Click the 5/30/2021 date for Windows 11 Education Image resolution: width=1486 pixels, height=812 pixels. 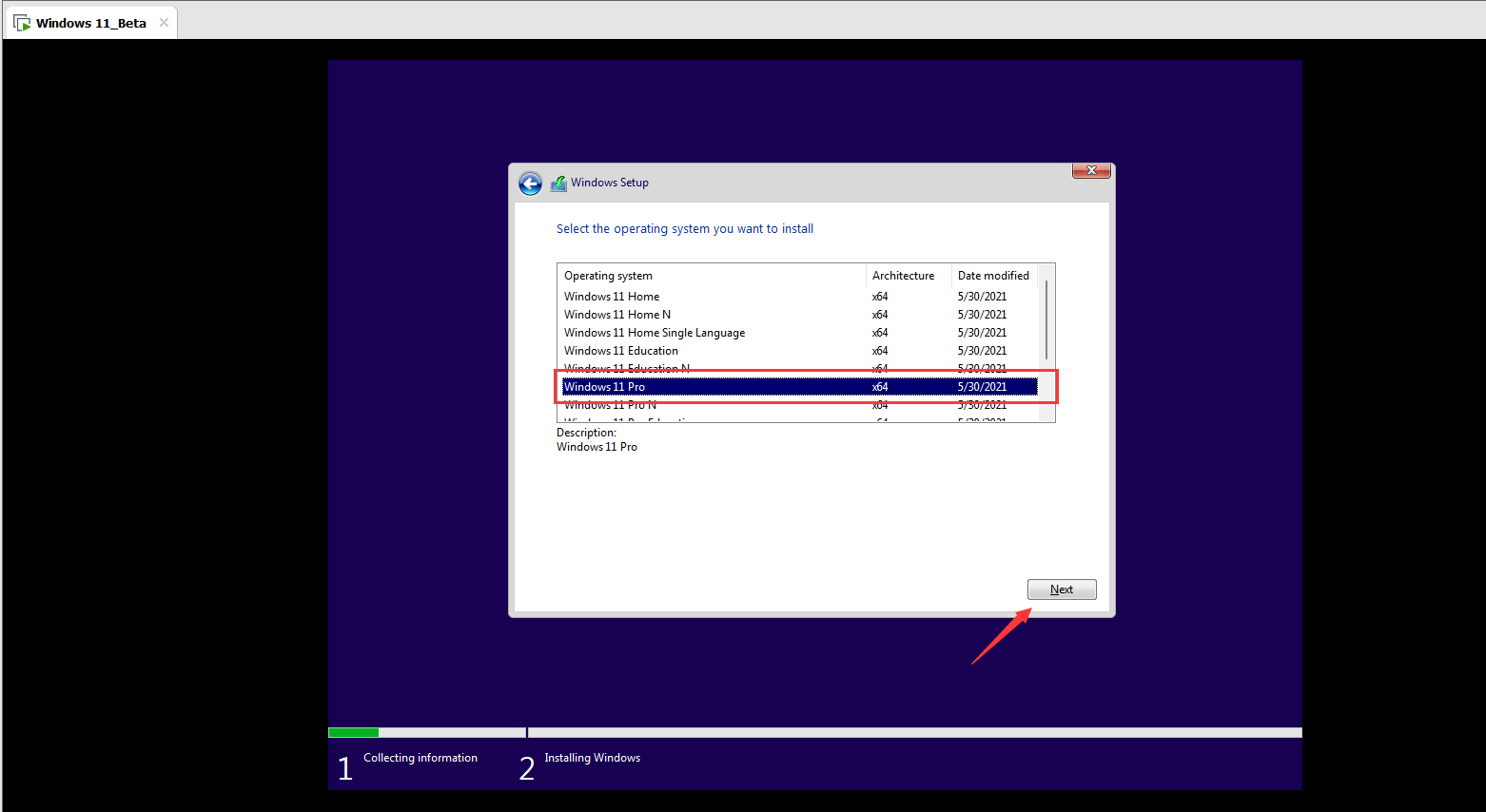click(982, 351)
